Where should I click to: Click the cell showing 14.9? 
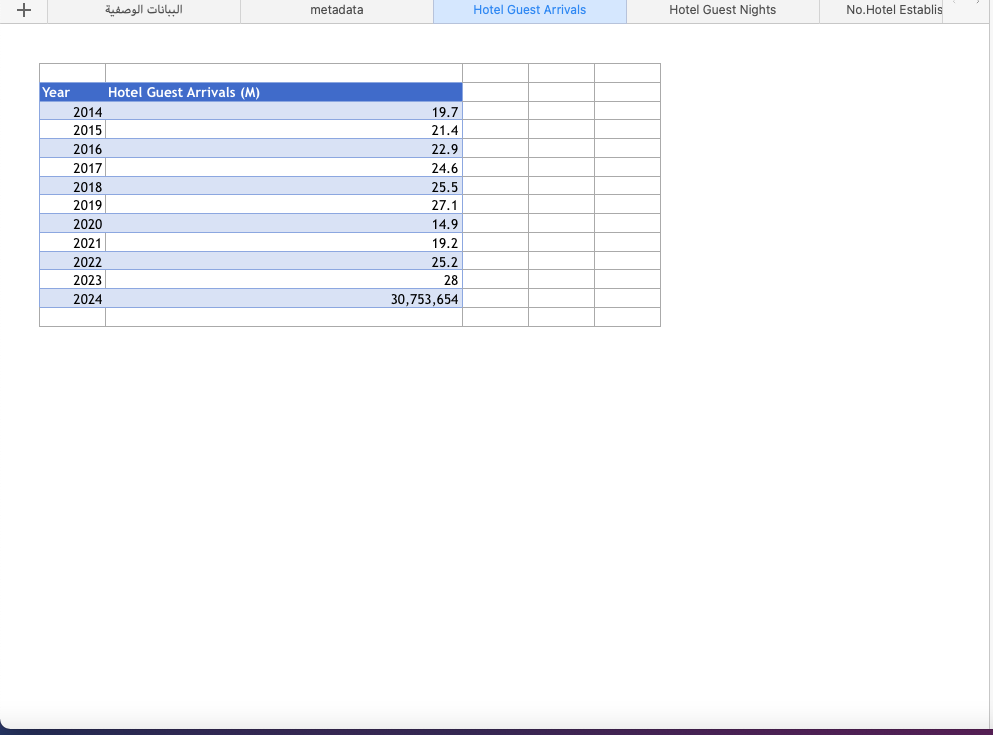coord(283,224)
